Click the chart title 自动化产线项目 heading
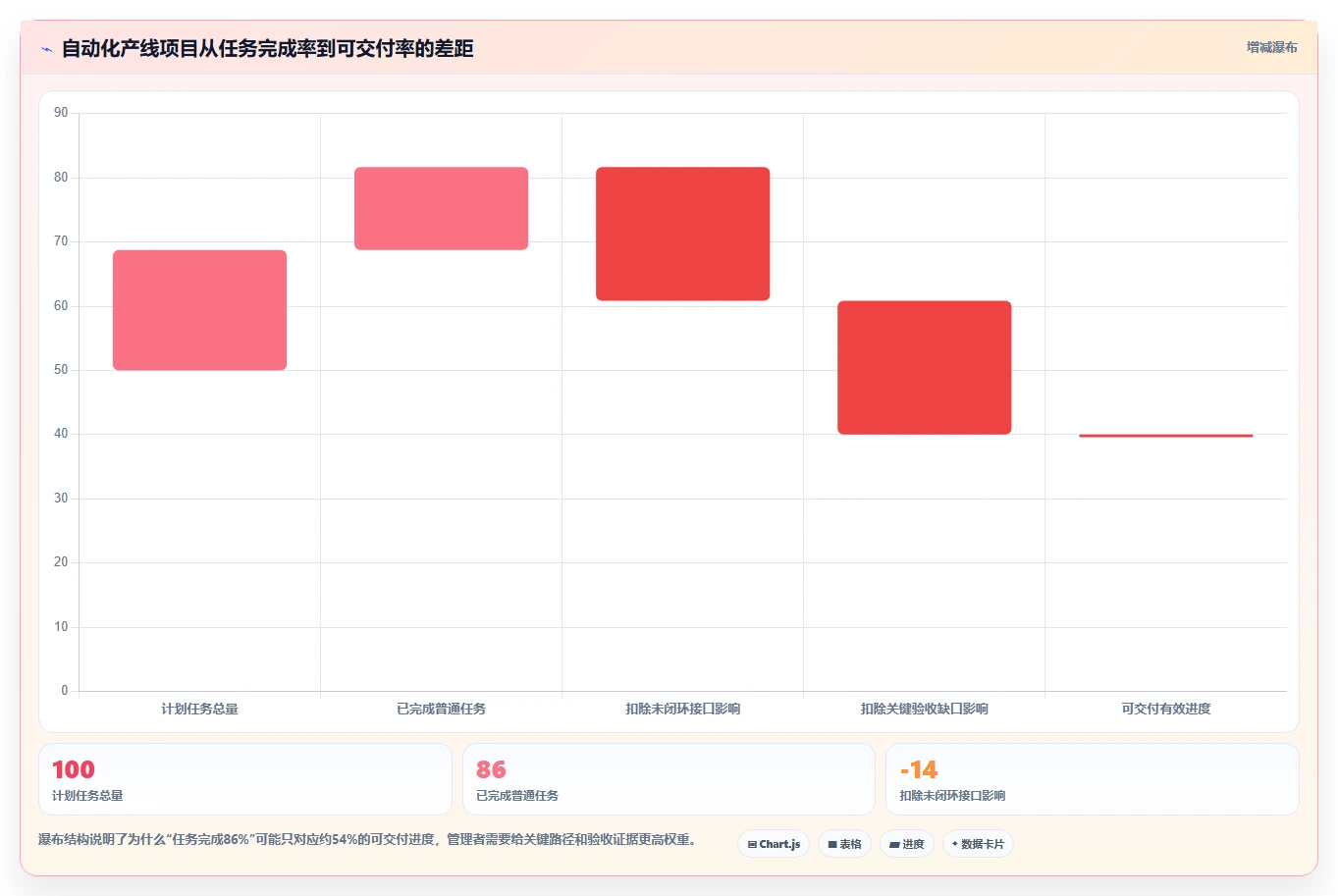This screenshot has height=896, width=1338. point(268,48)
